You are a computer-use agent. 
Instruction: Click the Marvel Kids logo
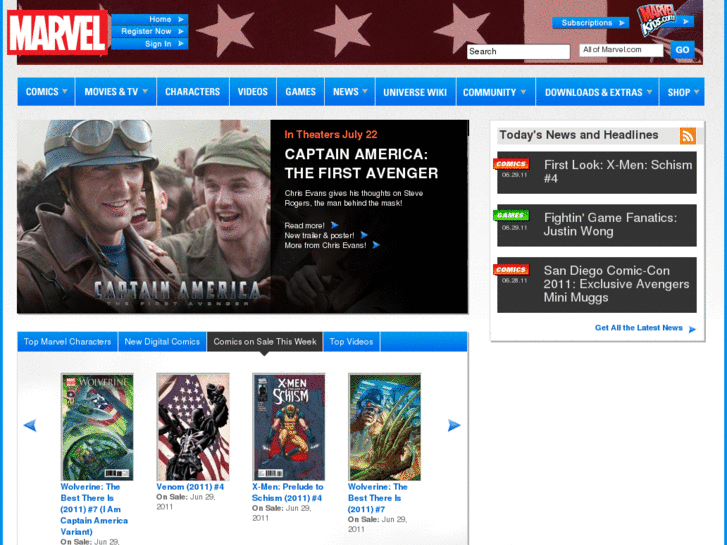point(658,20)
